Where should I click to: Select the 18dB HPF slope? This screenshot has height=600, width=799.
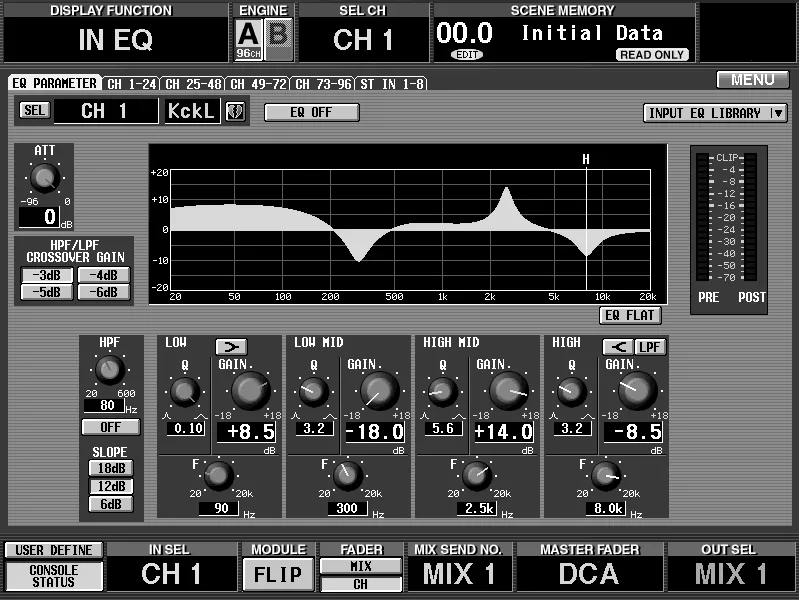click(x=111, y=468)
